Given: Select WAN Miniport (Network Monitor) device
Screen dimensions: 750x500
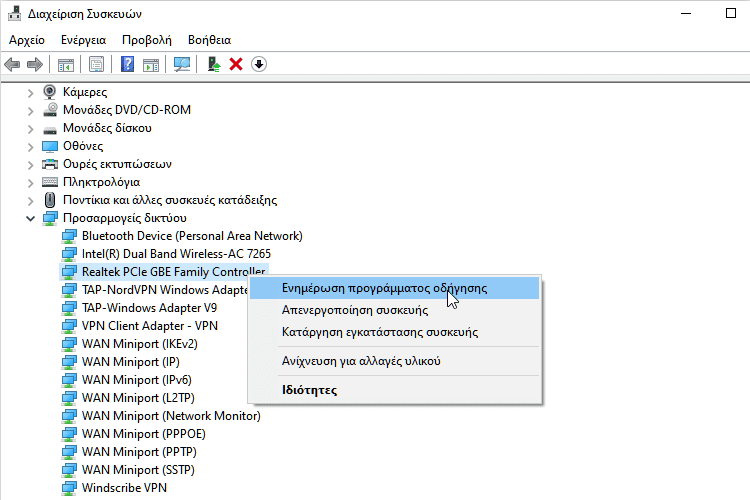Looking at the screenshot, I should pos(170,416).
